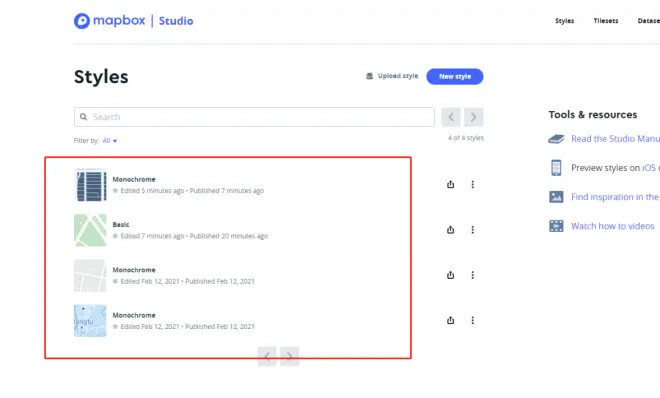Open the Filter by All dropdown

tap(109, 141)
